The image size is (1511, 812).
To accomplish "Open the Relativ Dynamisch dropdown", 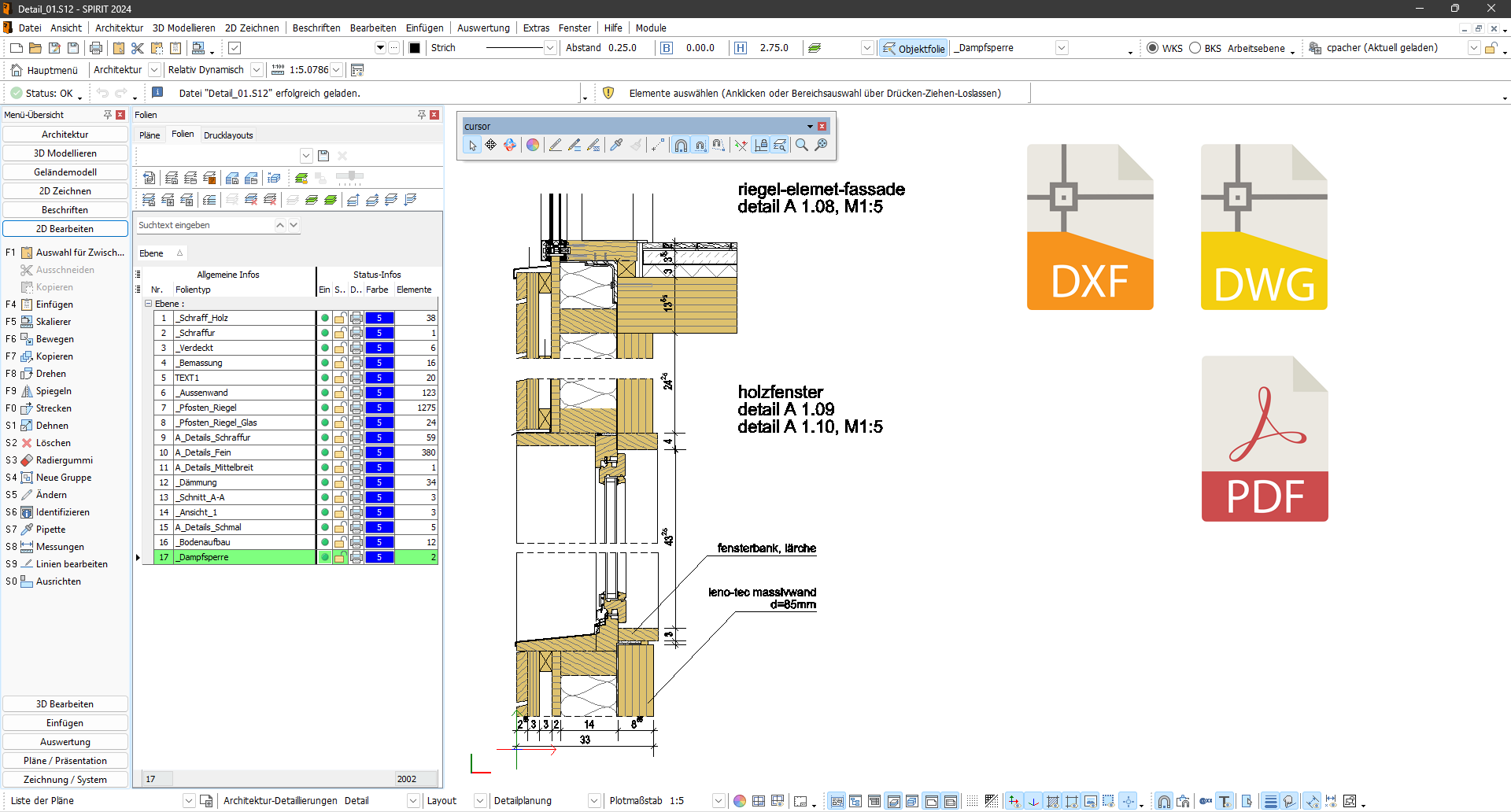I will click(257, 69).
